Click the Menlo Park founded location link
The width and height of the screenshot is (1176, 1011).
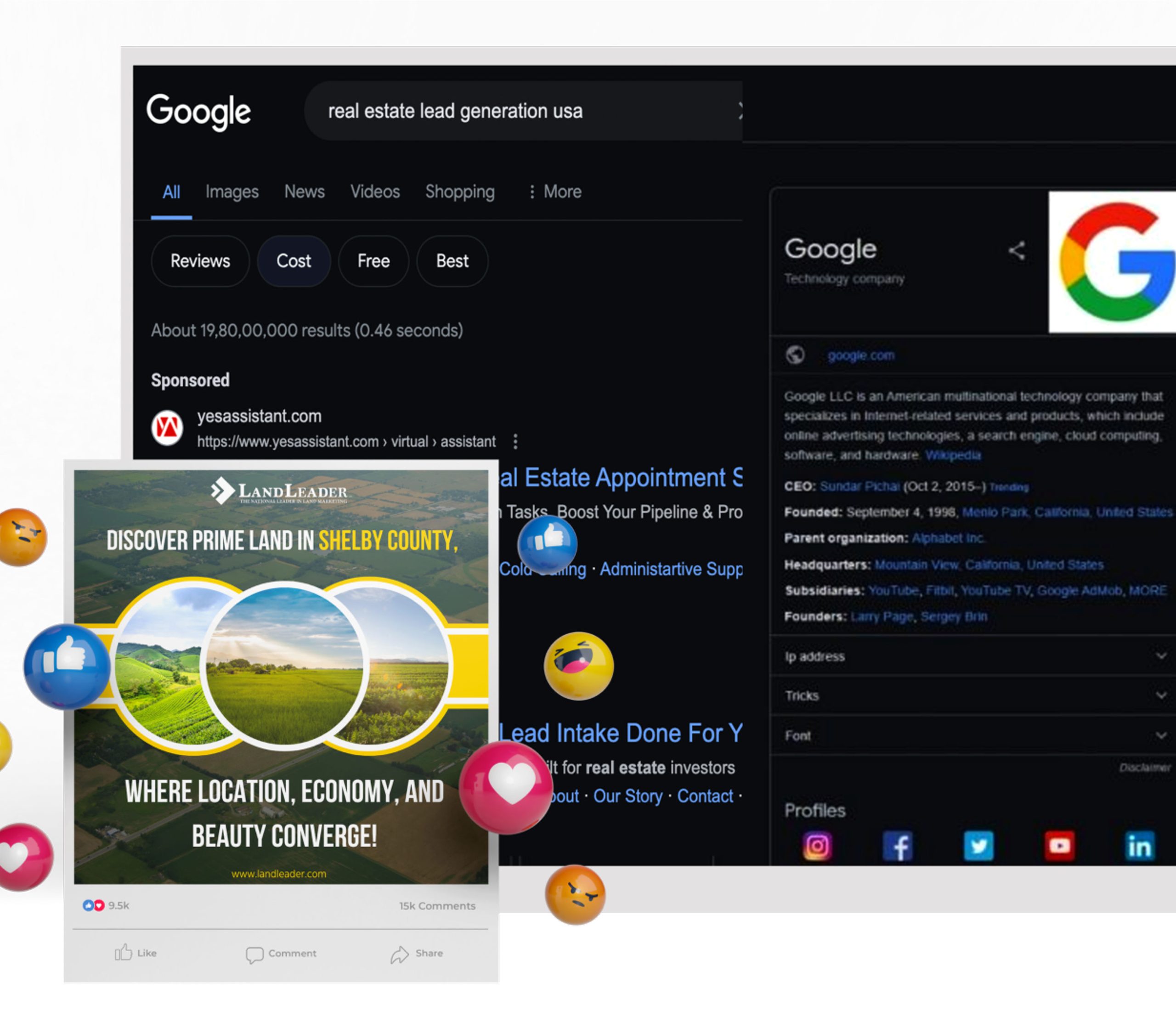[x=1067, y=512]
